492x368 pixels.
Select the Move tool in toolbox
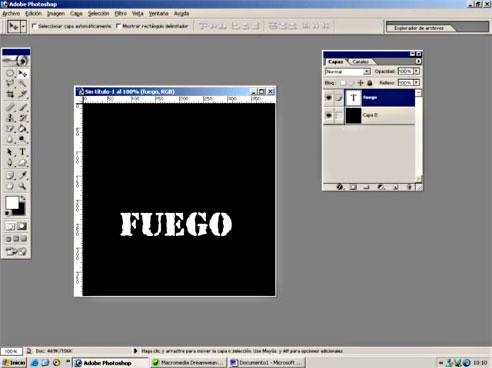tap(22, 73)
